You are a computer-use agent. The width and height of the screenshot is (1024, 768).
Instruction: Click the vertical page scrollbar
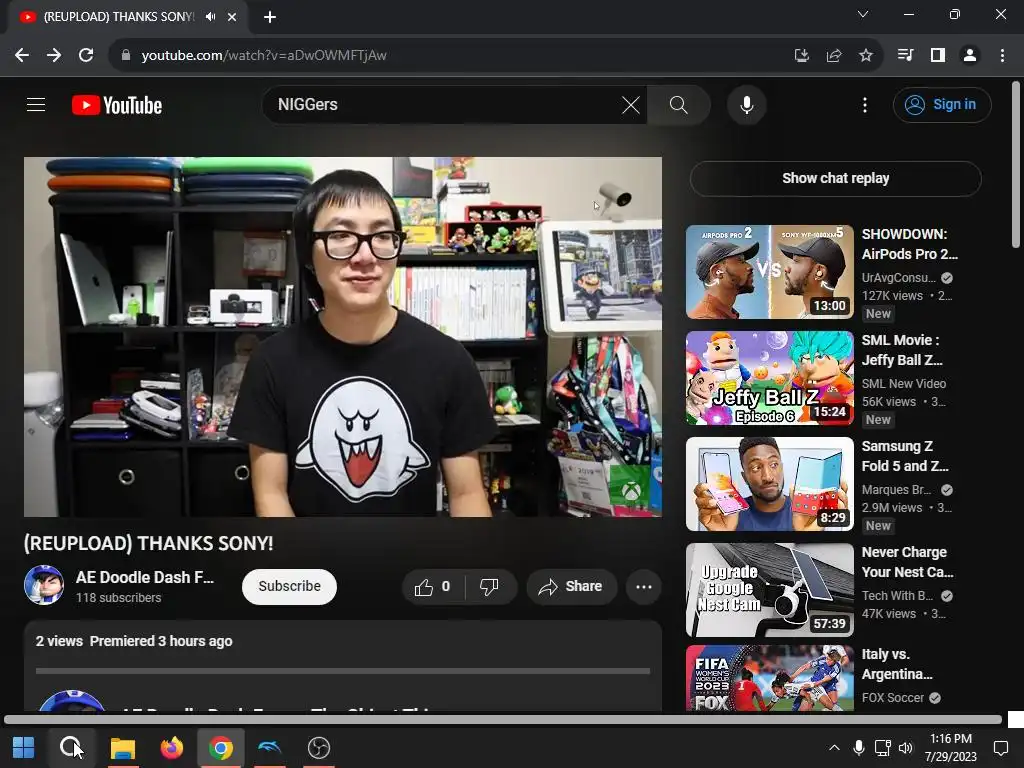pyautogui.click(x=1016, y=165)
